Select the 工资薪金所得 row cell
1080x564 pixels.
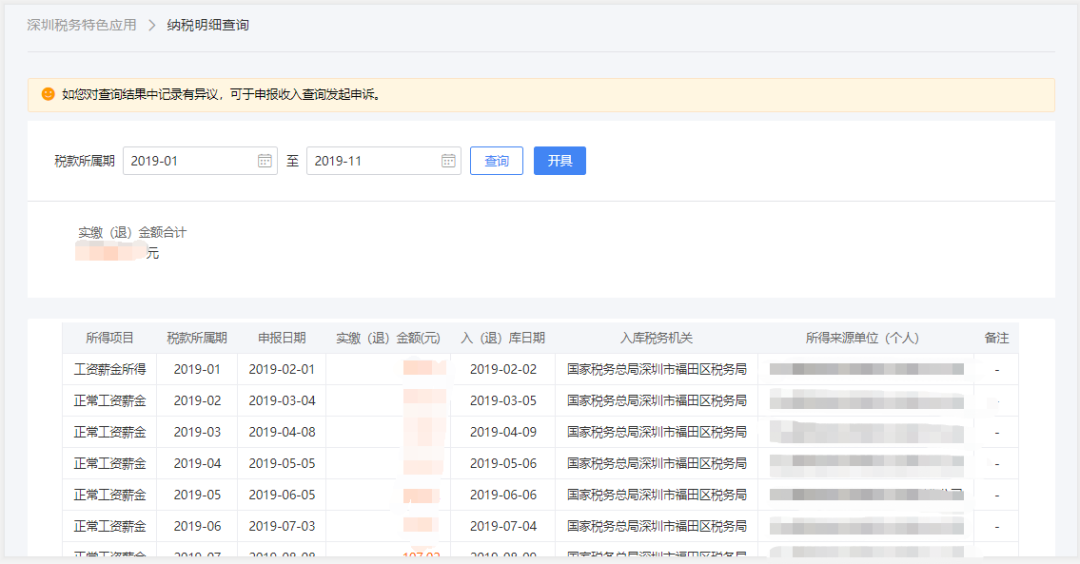point(110,369)
